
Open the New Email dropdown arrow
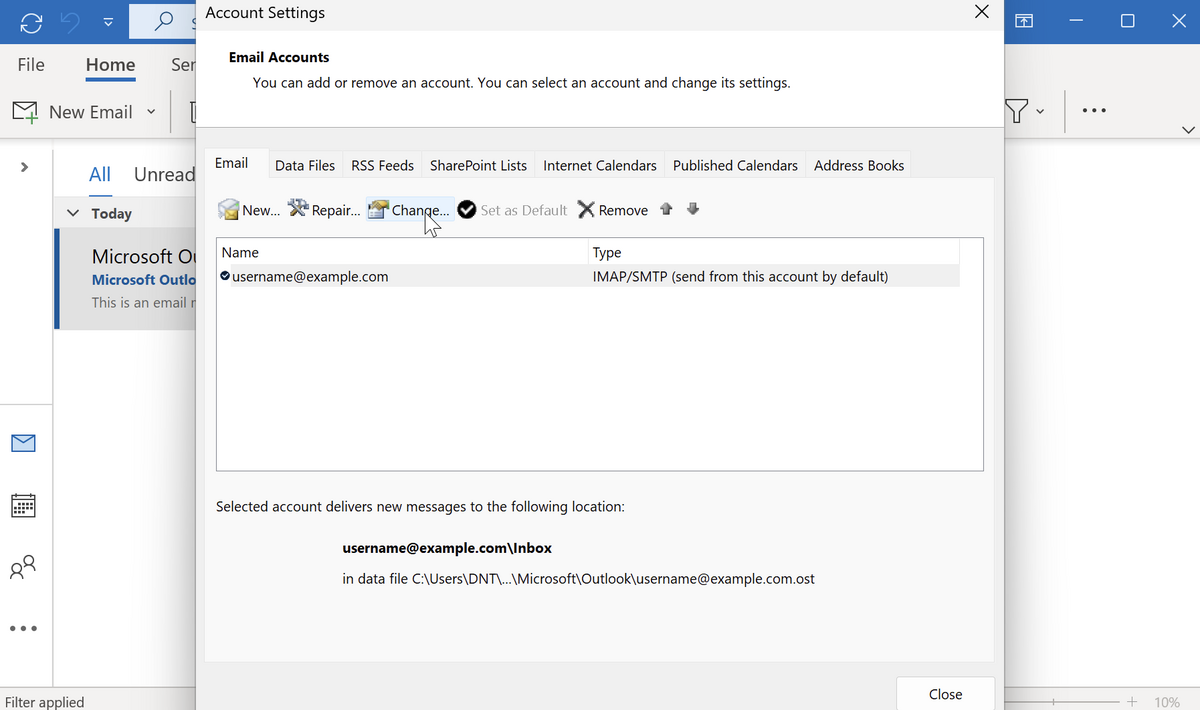pyautogui.click(x=152, y=112)
